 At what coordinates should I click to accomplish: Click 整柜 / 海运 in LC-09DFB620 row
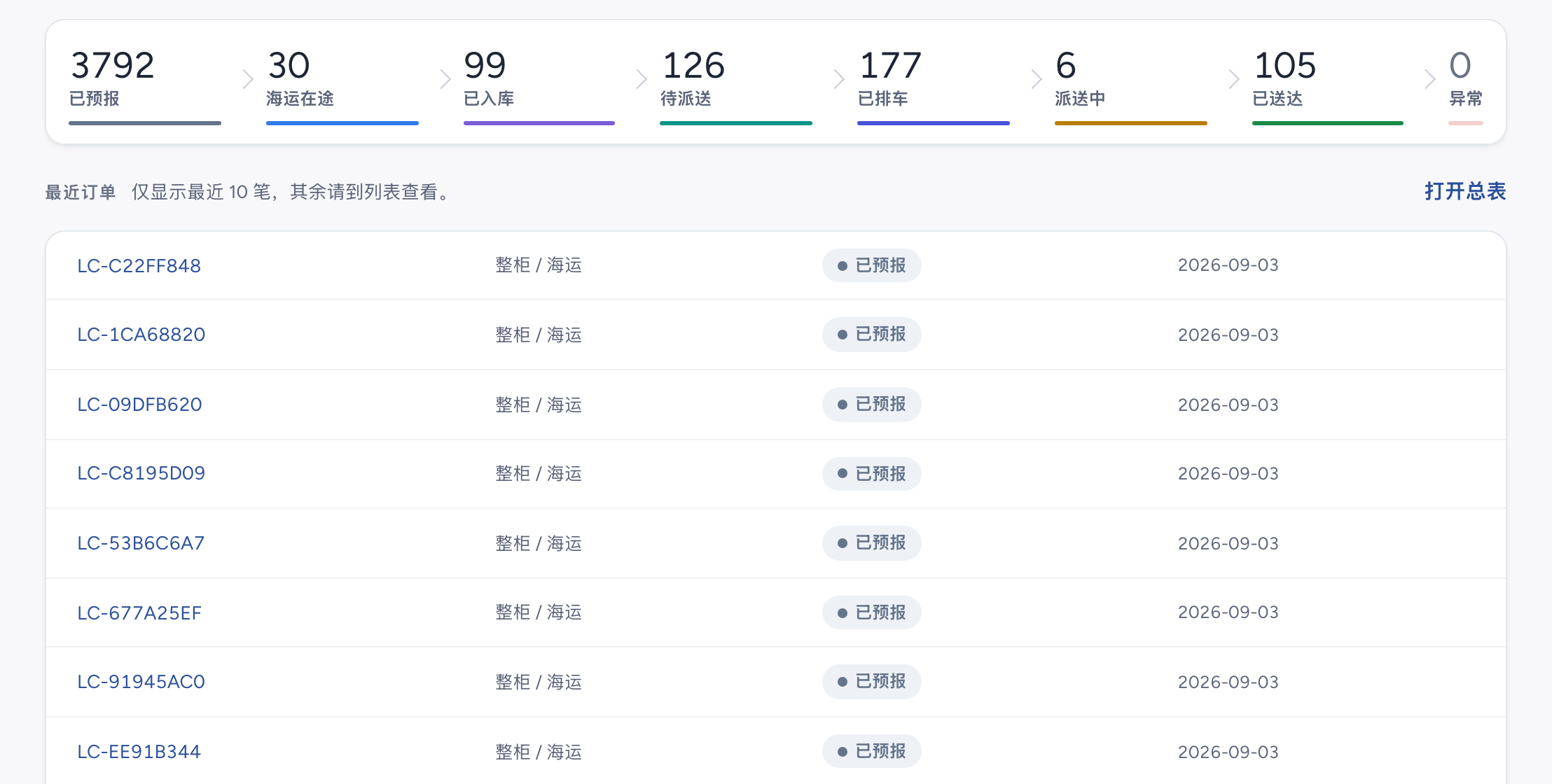tap(539, 405)
